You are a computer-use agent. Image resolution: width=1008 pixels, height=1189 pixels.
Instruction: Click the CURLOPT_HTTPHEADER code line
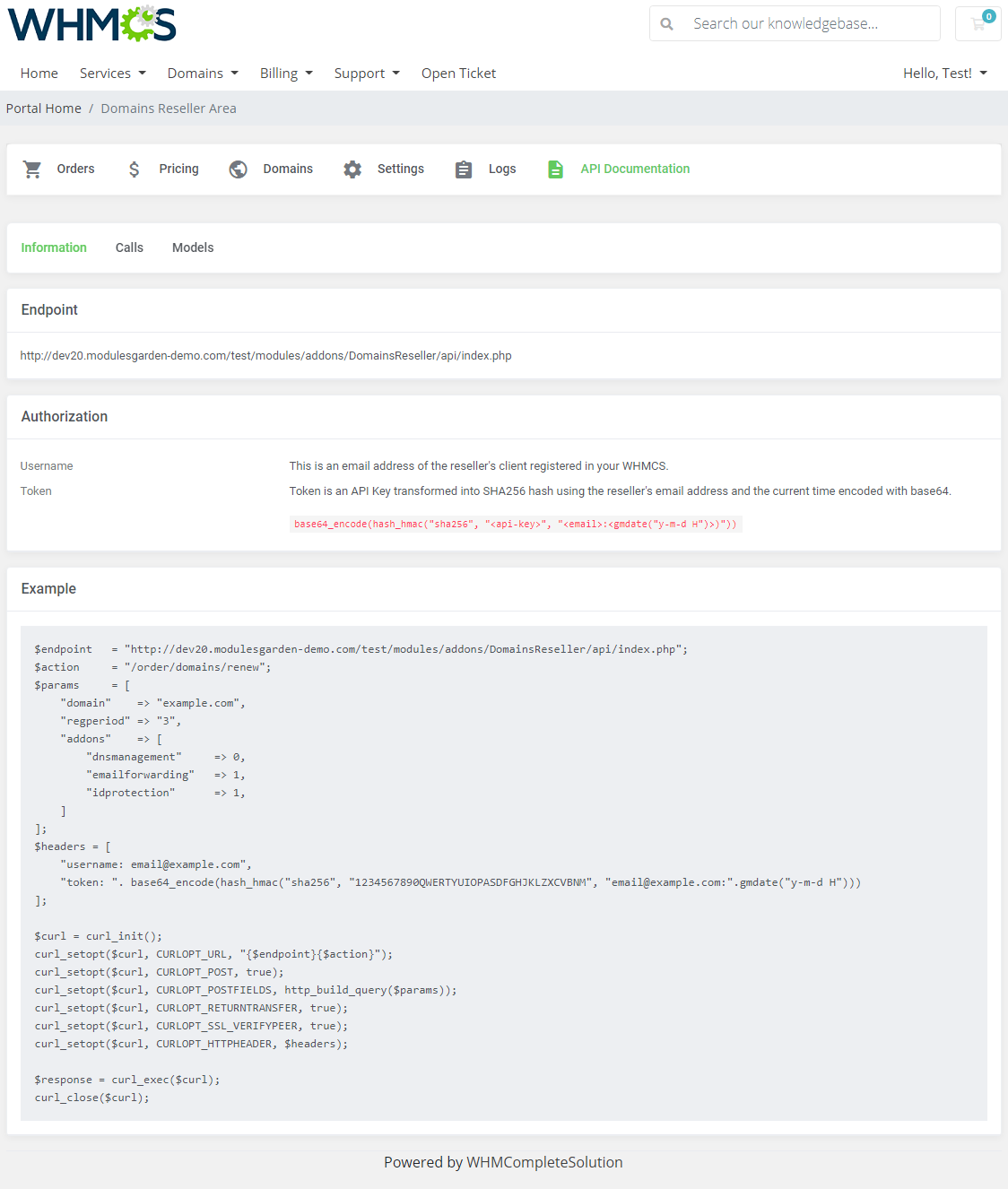(x=191, y=1044)
